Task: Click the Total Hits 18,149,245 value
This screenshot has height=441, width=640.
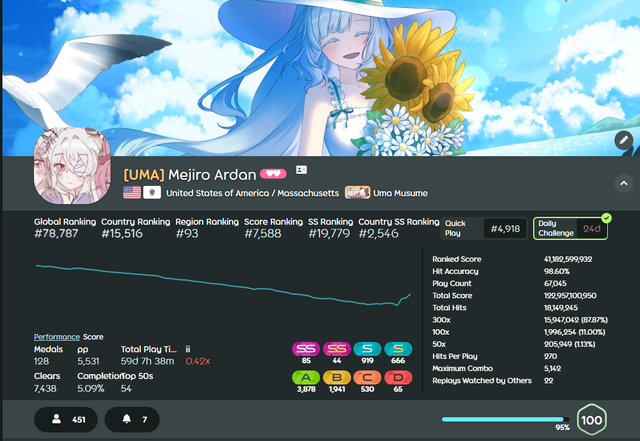Action: click(560, 308)
